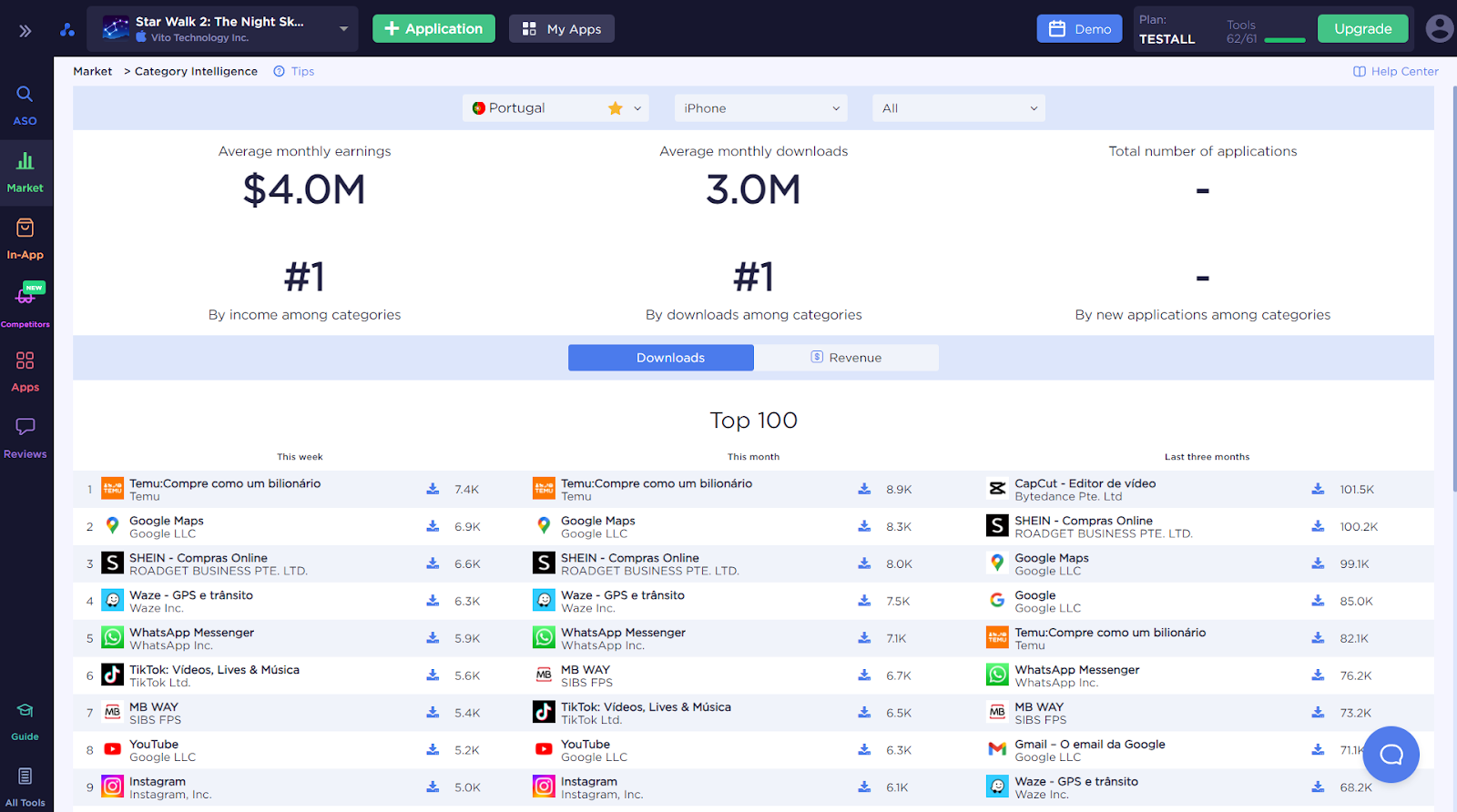1457x812 pixels.
Task: Open Temu in Last three months list
Action: tap(1110, 633)
